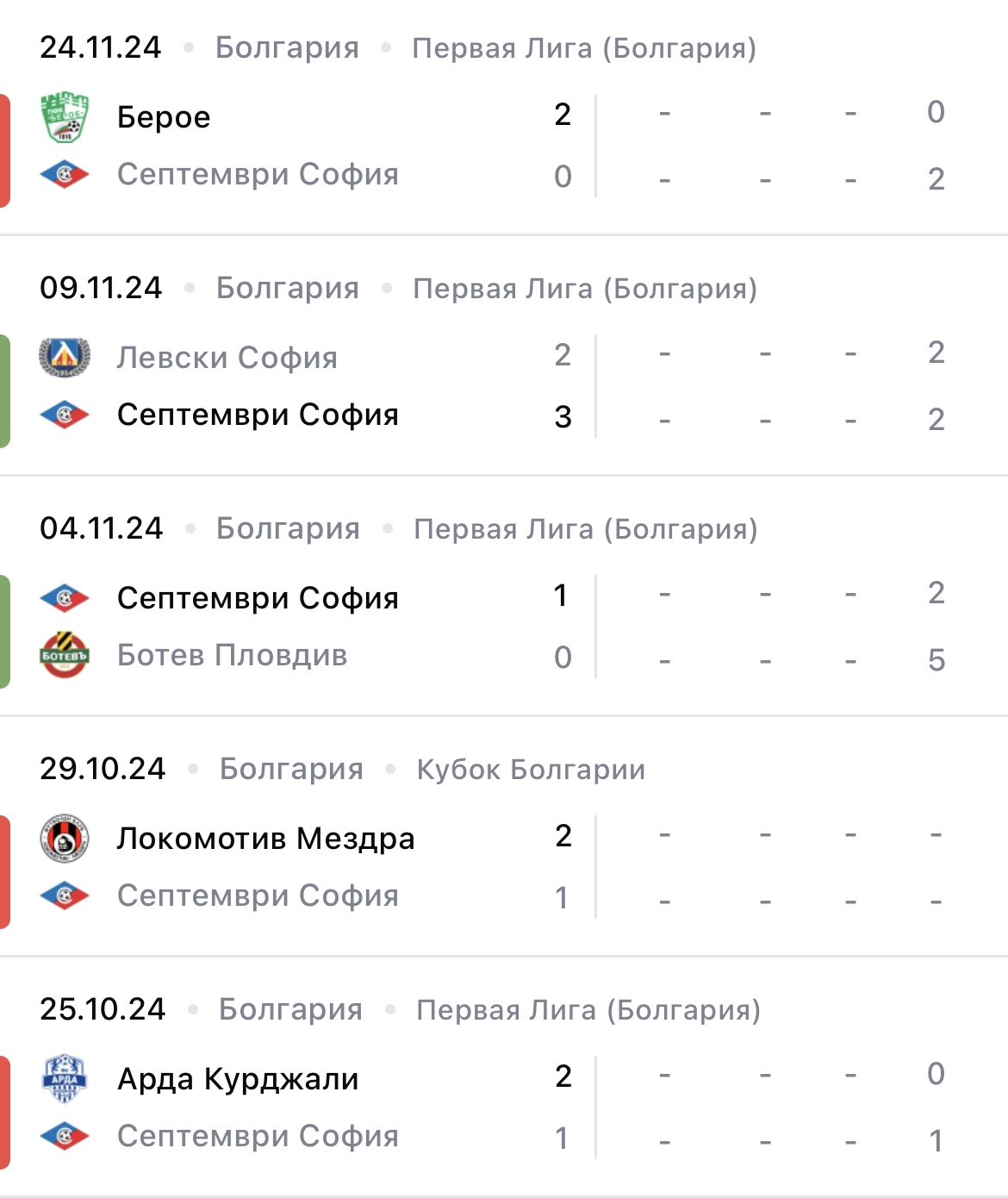
Task: Open the Арда Курджали team name
Action: (238, 1078)
